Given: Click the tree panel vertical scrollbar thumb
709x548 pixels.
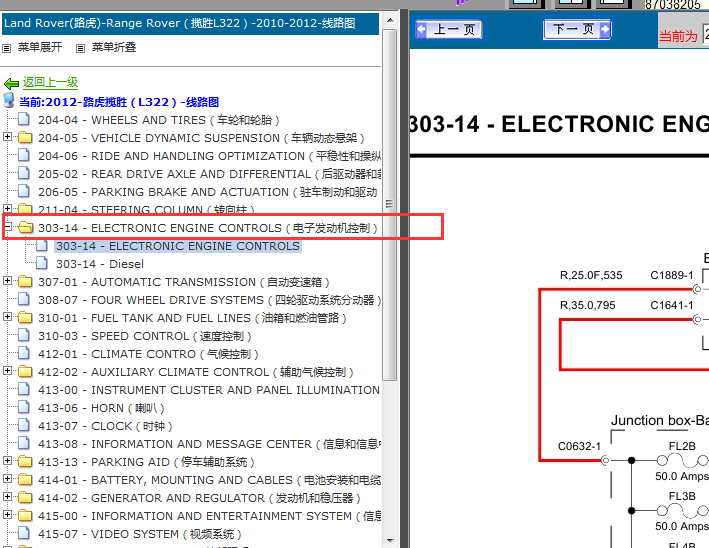Looking at the screenshot, I should tap(390, 204).
